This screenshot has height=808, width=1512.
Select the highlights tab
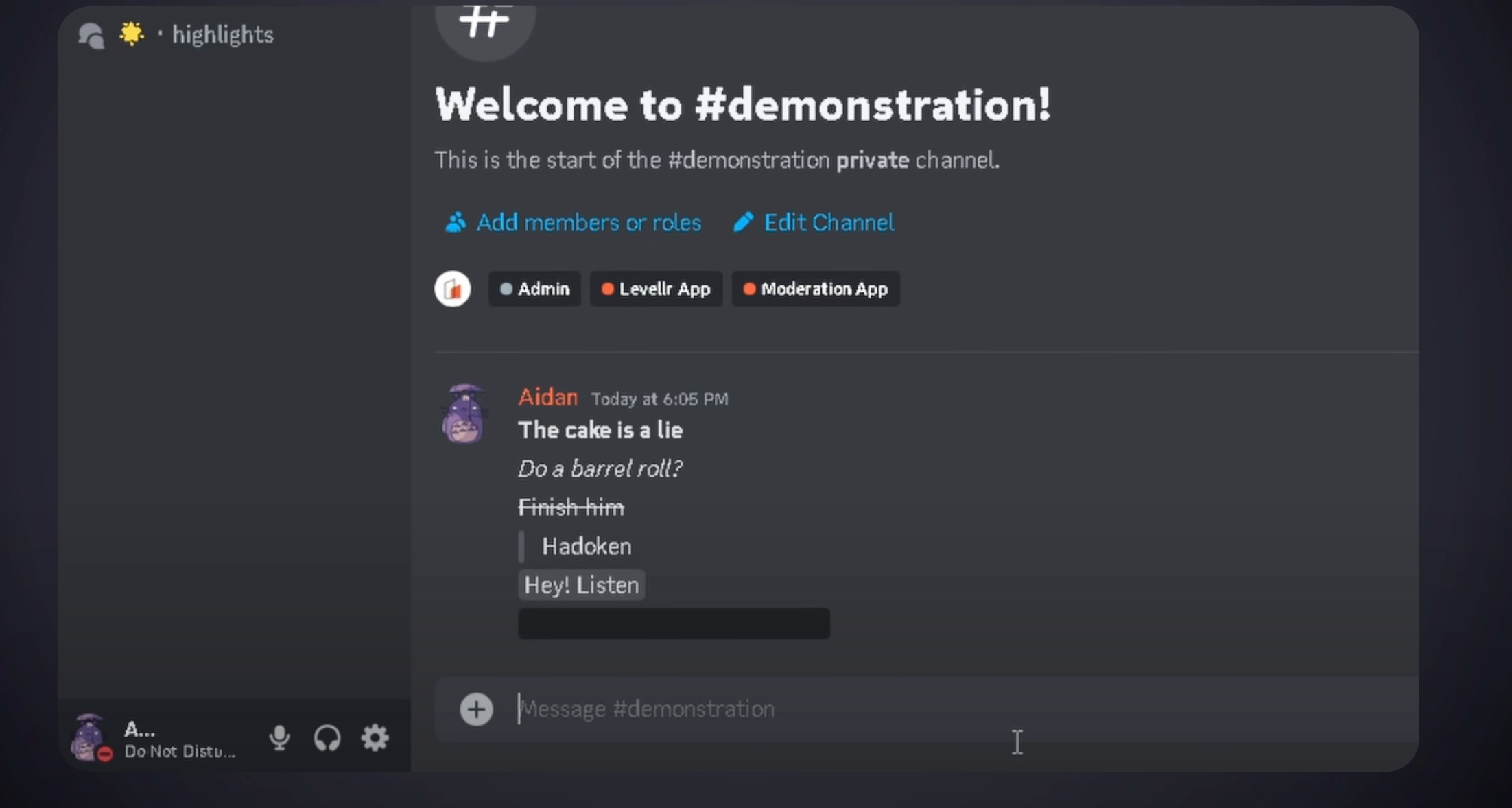point(222,34)
